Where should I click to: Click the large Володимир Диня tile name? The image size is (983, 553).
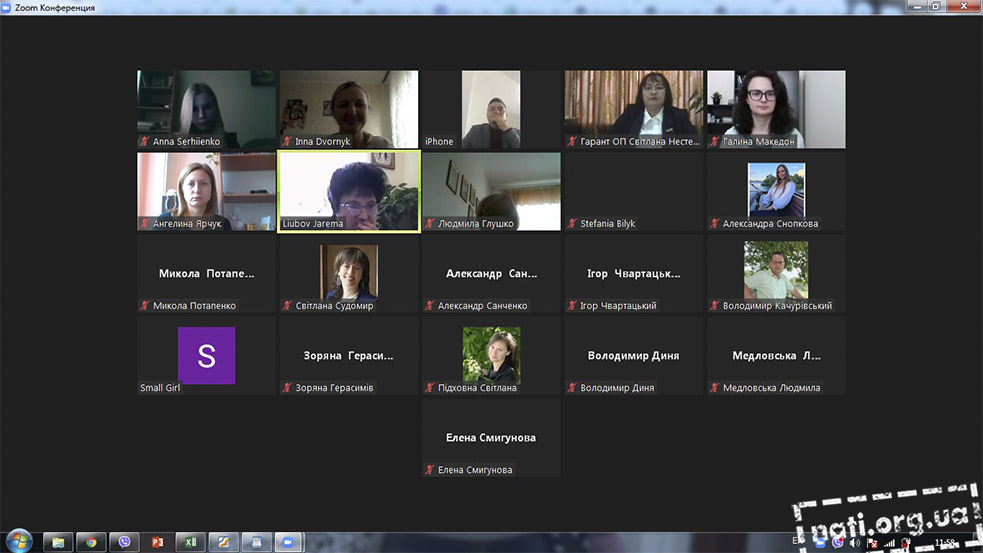point(633,356)
